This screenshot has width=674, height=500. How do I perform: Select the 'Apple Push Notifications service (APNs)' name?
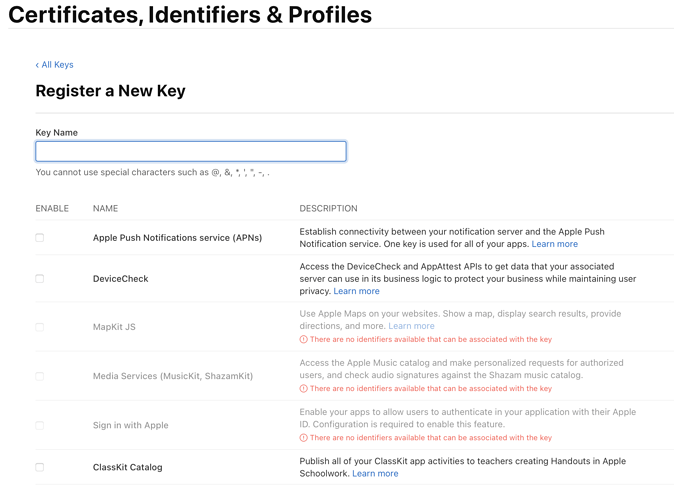[x=177, y=238]
